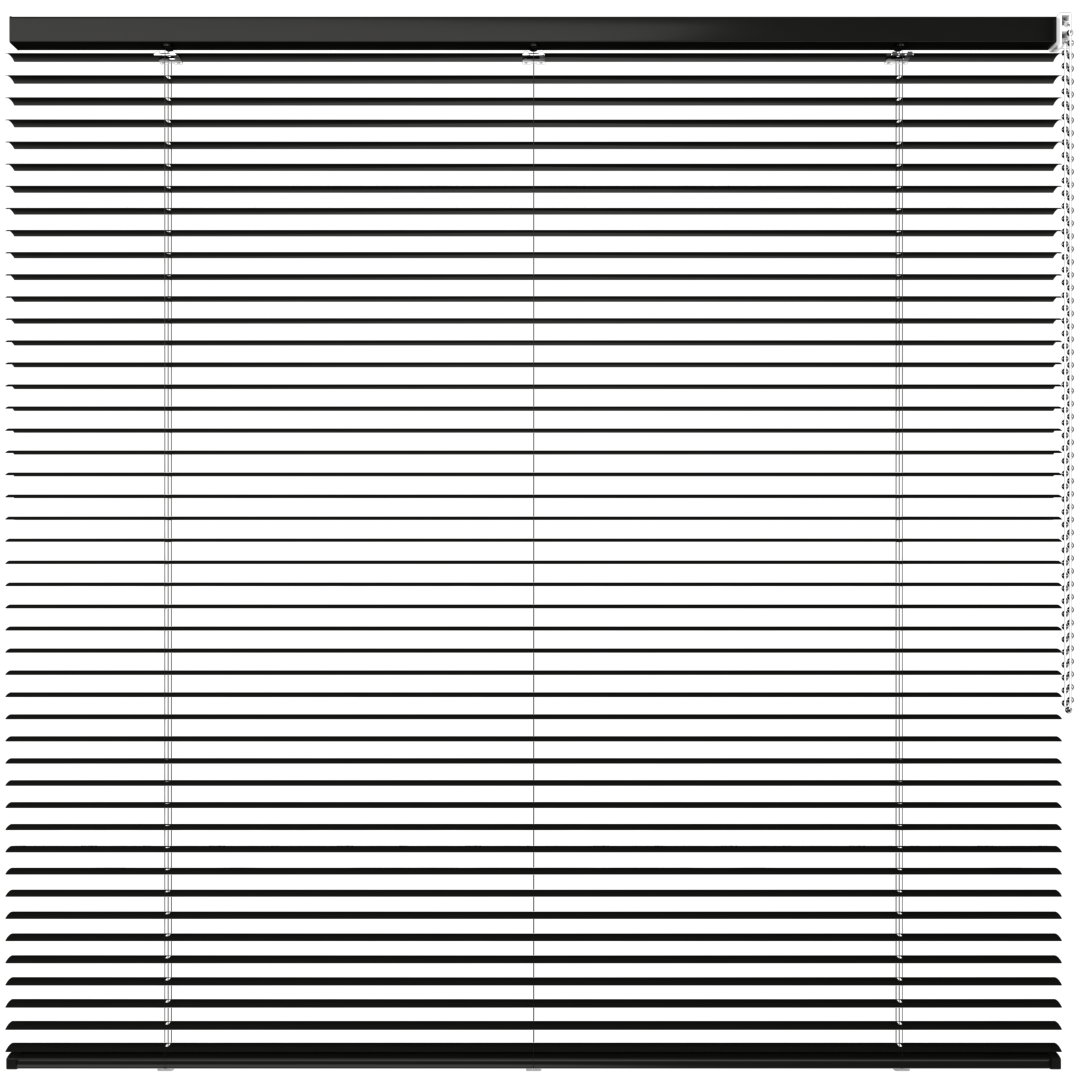Click the black headrail at the top
This screenshot has width=1080, height=1080.
click(x=530, y=30)
